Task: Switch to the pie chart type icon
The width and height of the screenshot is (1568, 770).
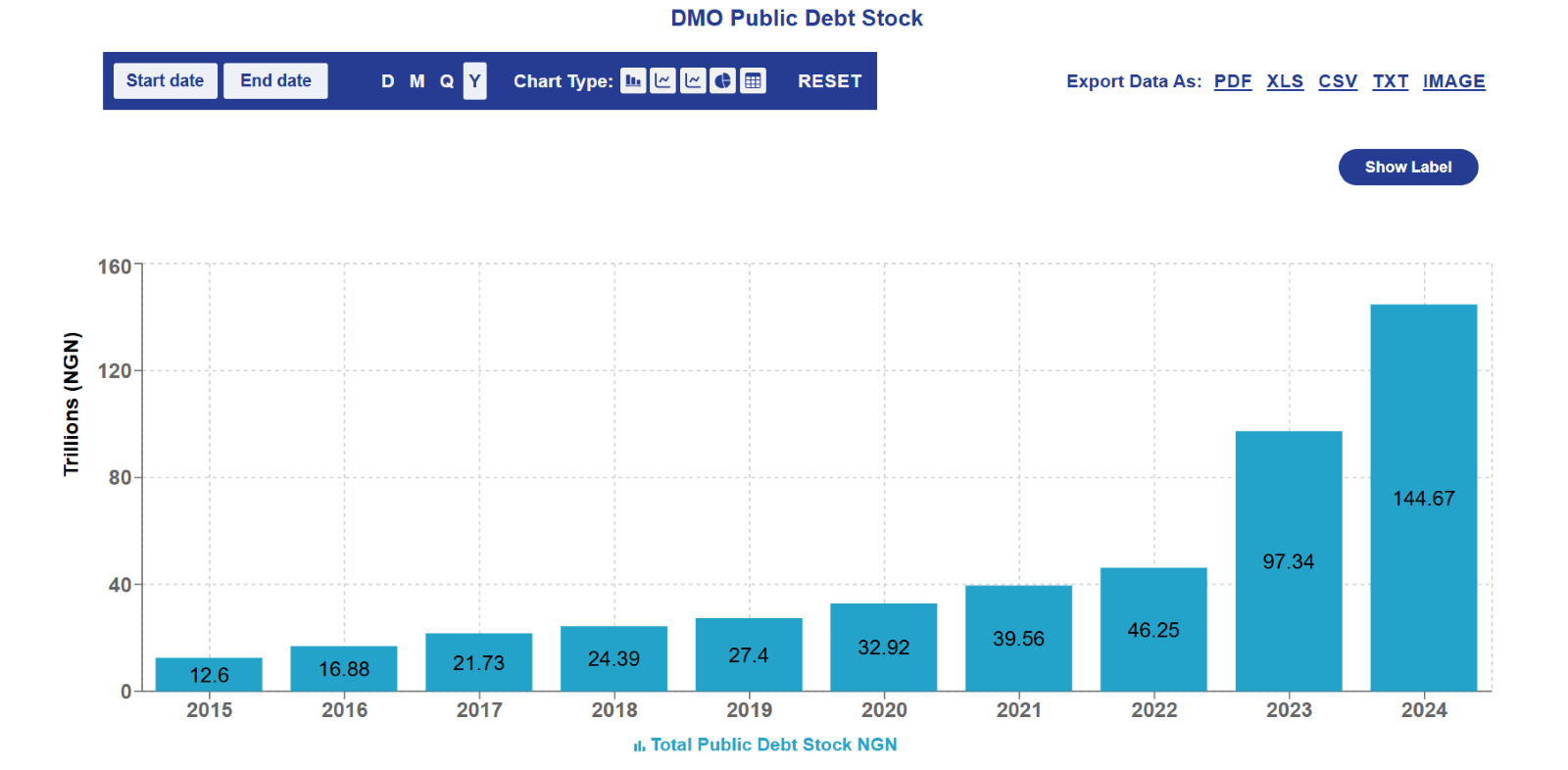Action: [x=723, y=81]
